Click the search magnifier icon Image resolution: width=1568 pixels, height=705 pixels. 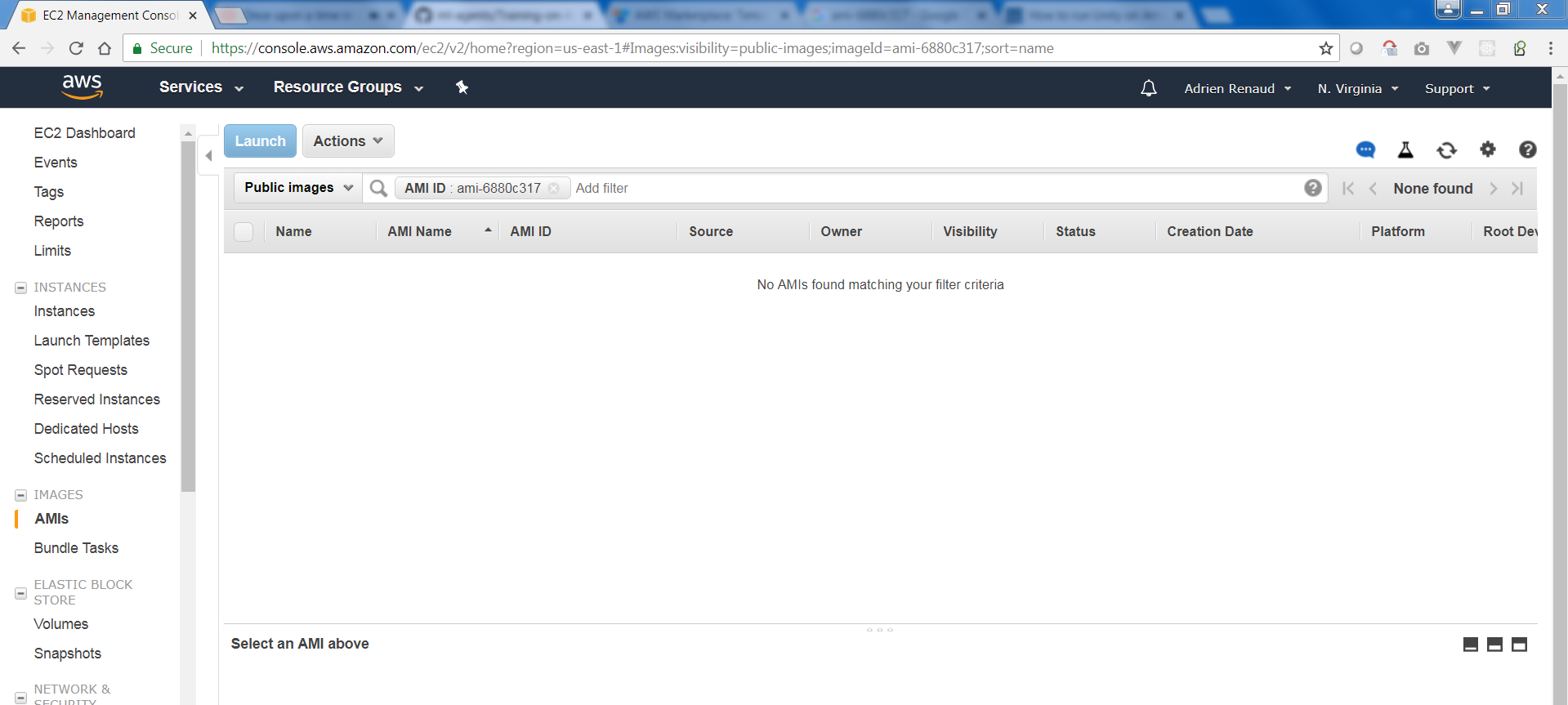pos(378,189)
